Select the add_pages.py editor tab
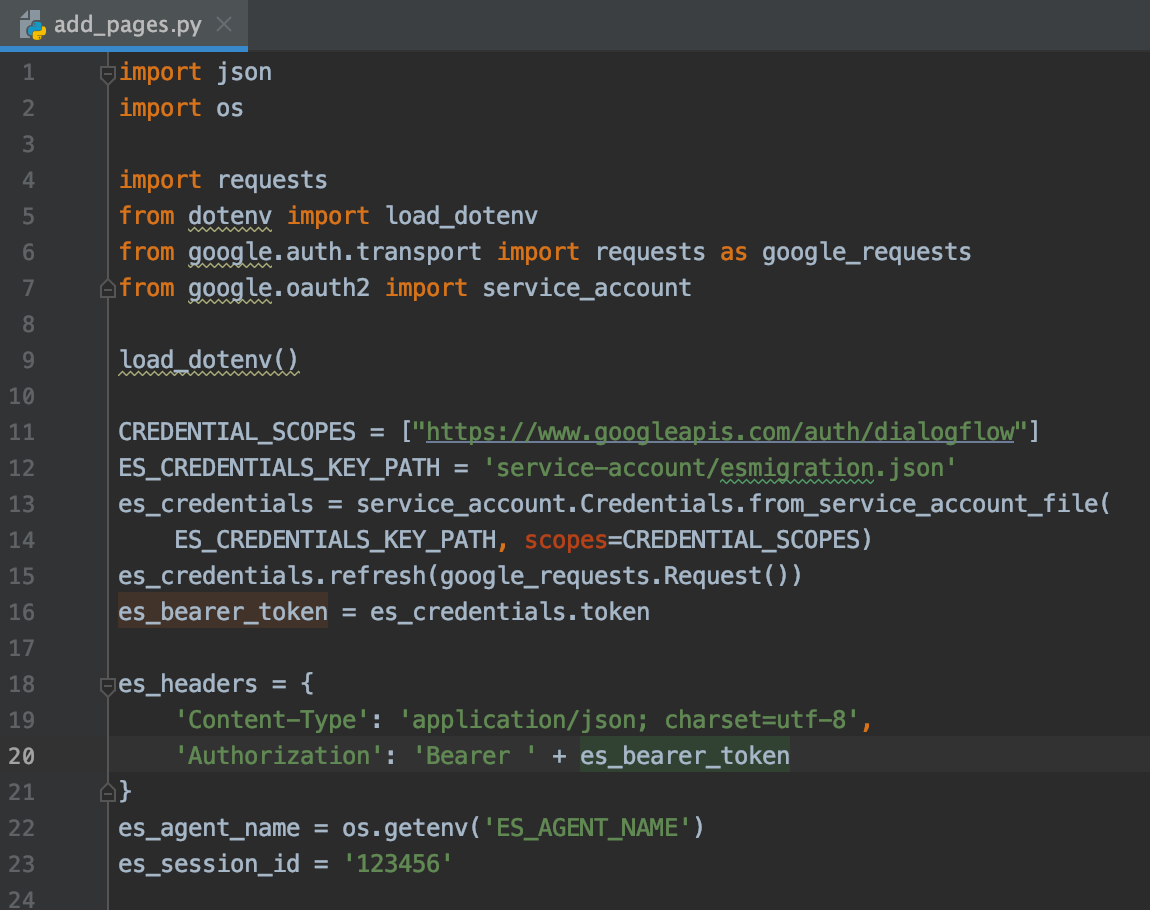The image size is (1150, 910). click(127, 25)
